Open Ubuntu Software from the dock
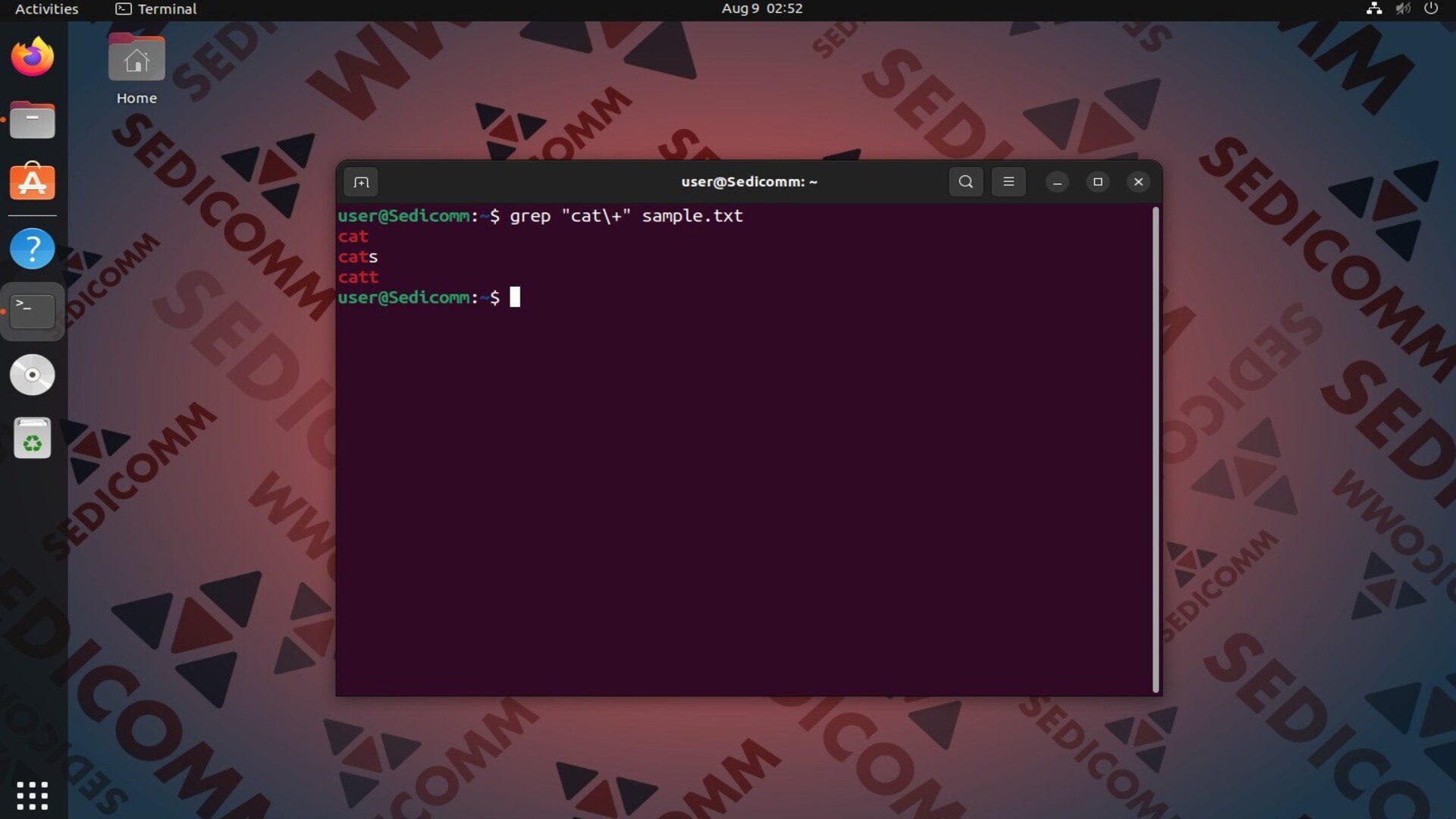 32,182
